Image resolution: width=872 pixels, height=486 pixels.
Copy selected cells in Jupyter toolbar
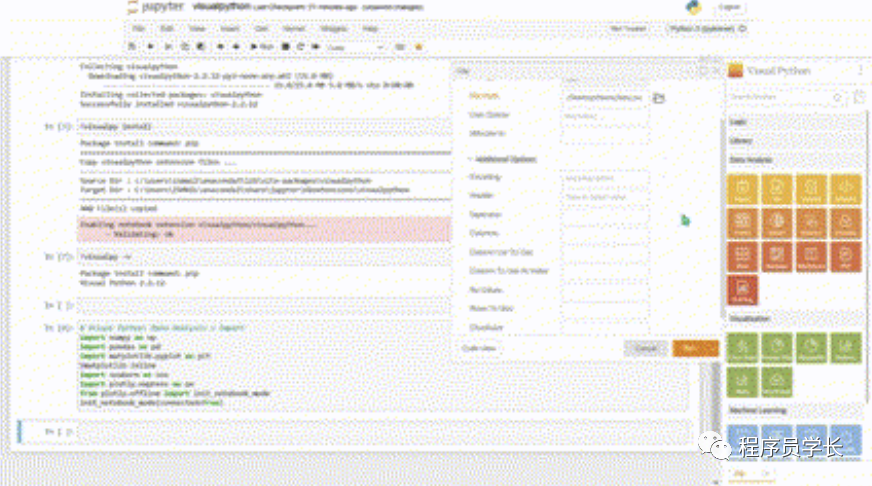185,47
